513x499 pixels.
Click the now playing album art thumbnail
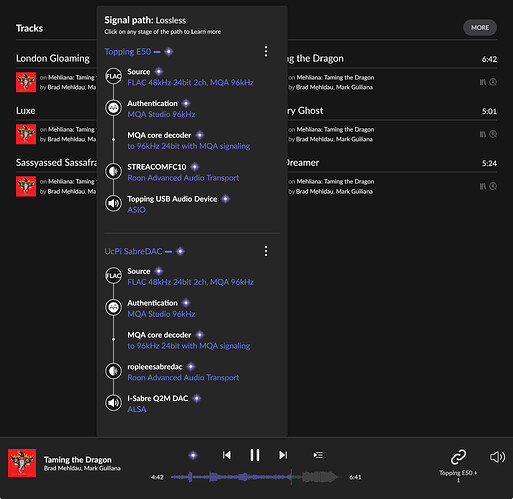pos(22,463)
